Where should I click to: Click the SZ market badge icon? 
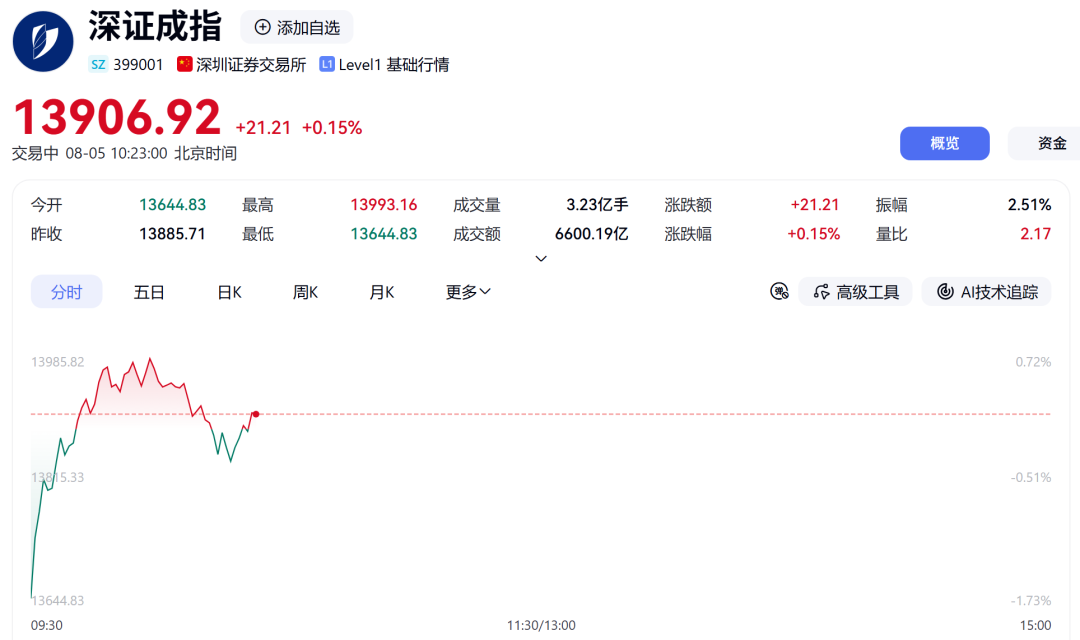pos(98,65)
